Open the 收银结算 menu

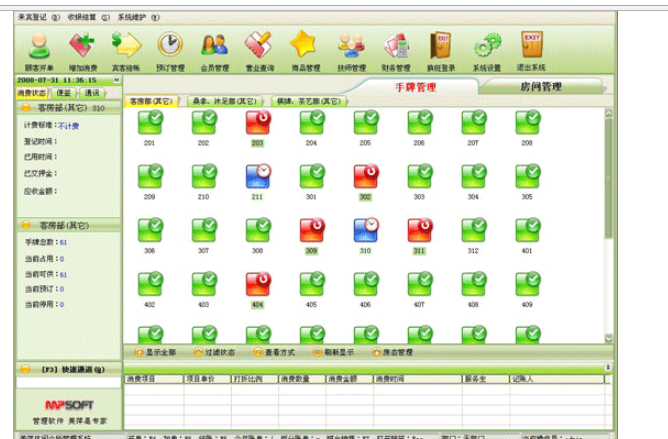[89, 17]
